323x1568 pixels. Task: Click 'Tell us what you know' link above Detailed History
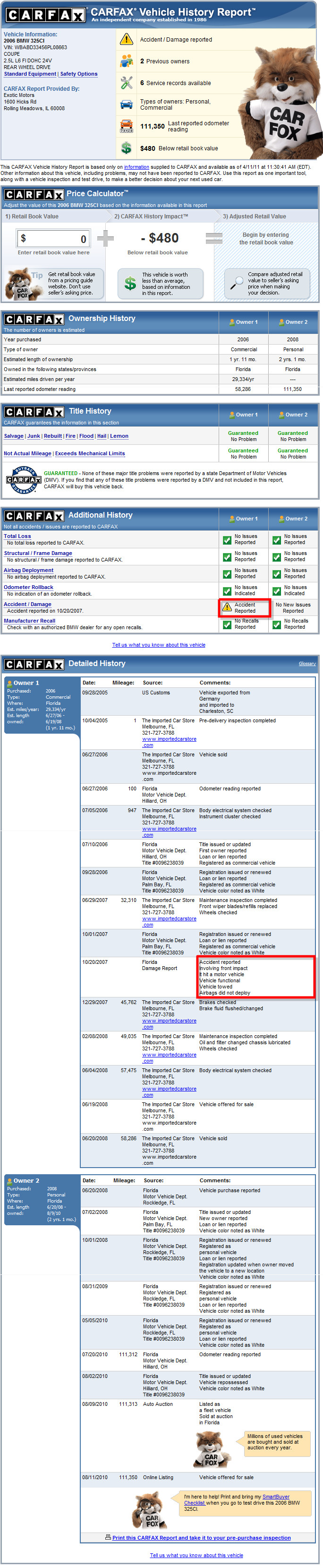click(159, 645)
